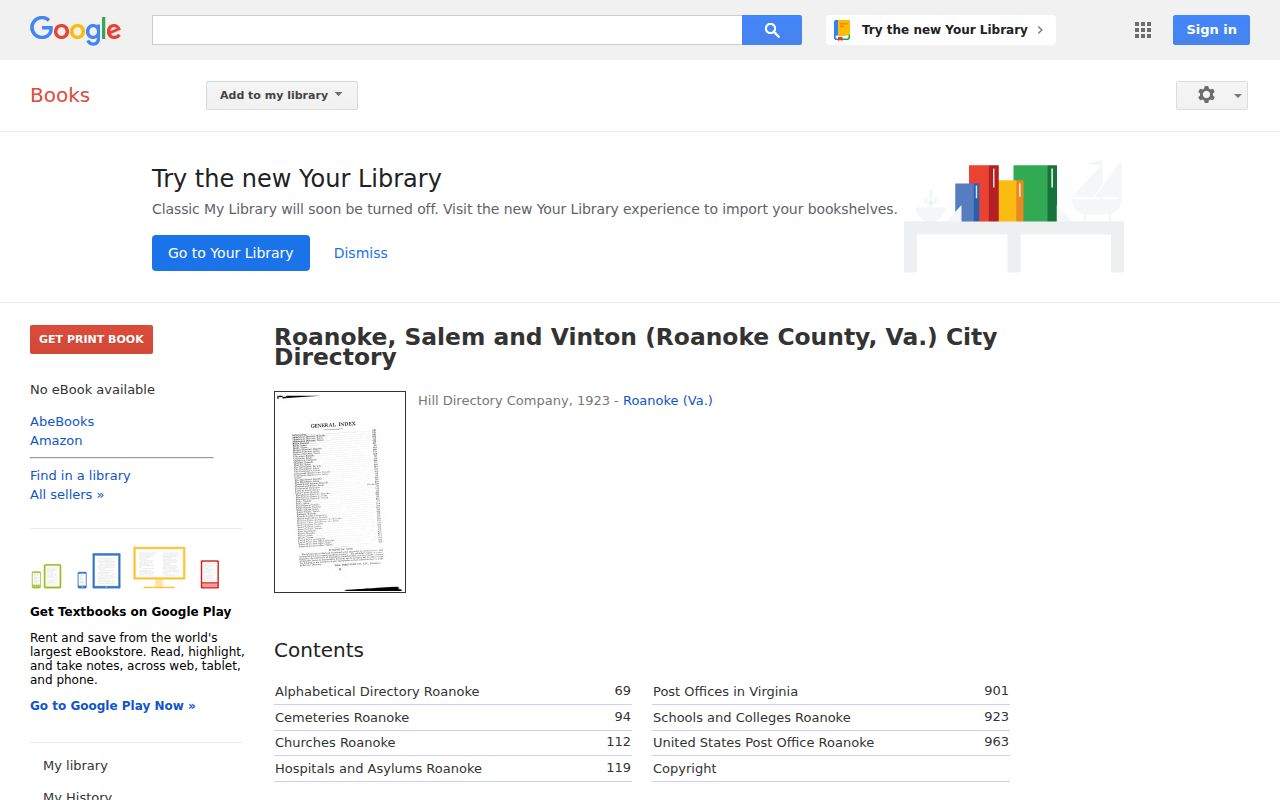The height and width of the screenshot is (800, 1280).
Task: Open the Amazon seller link
Action: (56, 440)
